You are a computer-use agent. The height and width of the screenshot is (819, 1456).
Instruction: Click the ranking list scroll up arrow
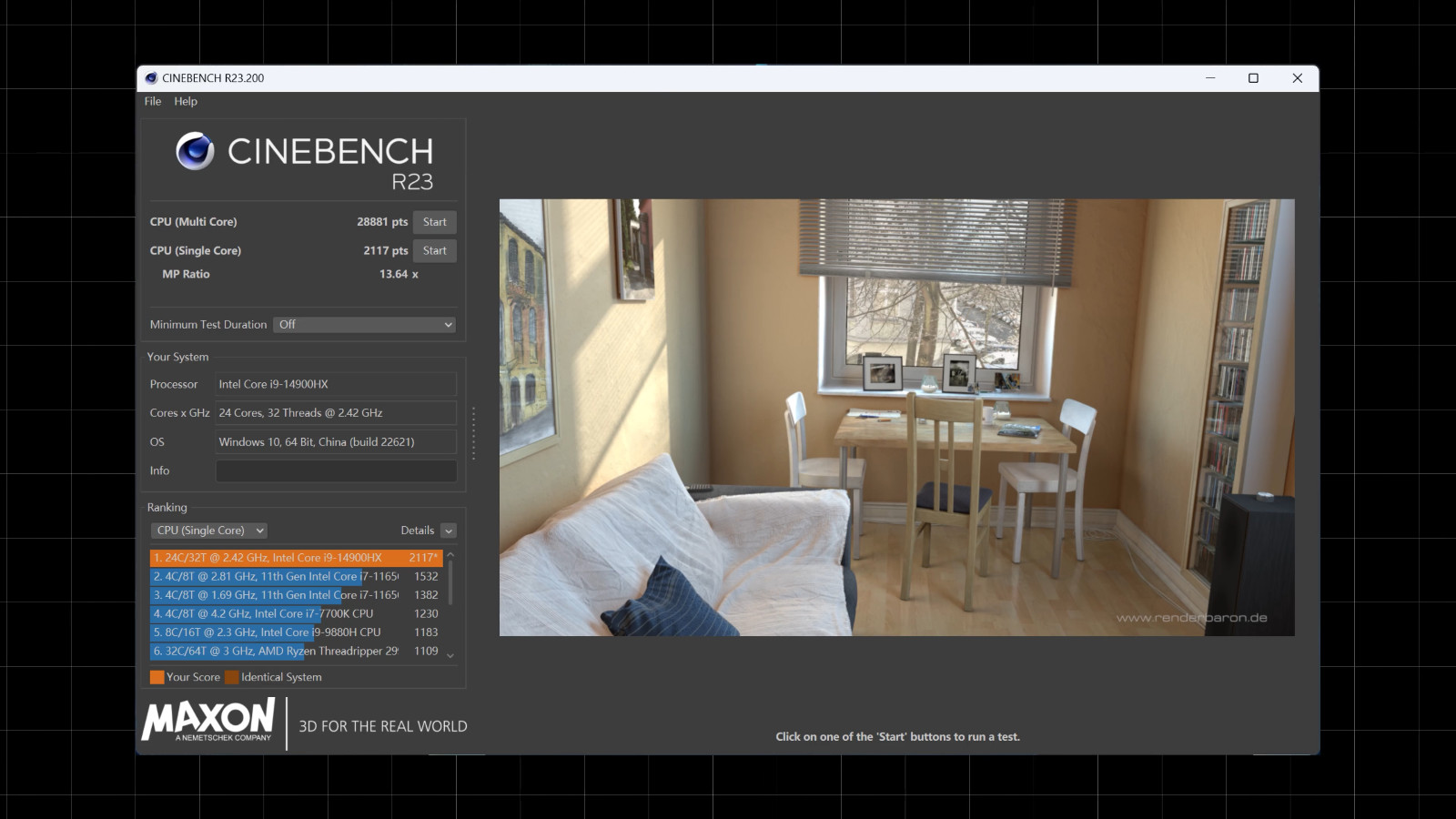pos(450,554)
